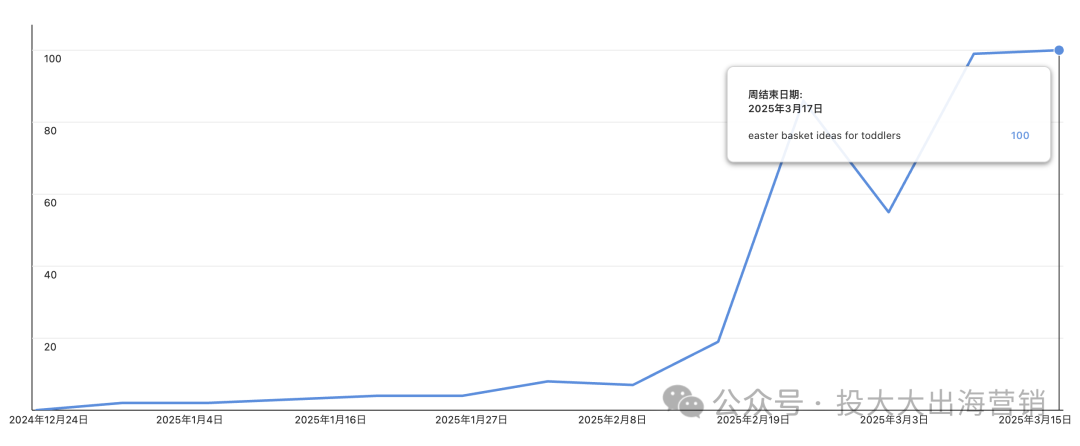1080x446 pixels.
Task: Click the 80 label on the y-axis
Action: point(50,130)
